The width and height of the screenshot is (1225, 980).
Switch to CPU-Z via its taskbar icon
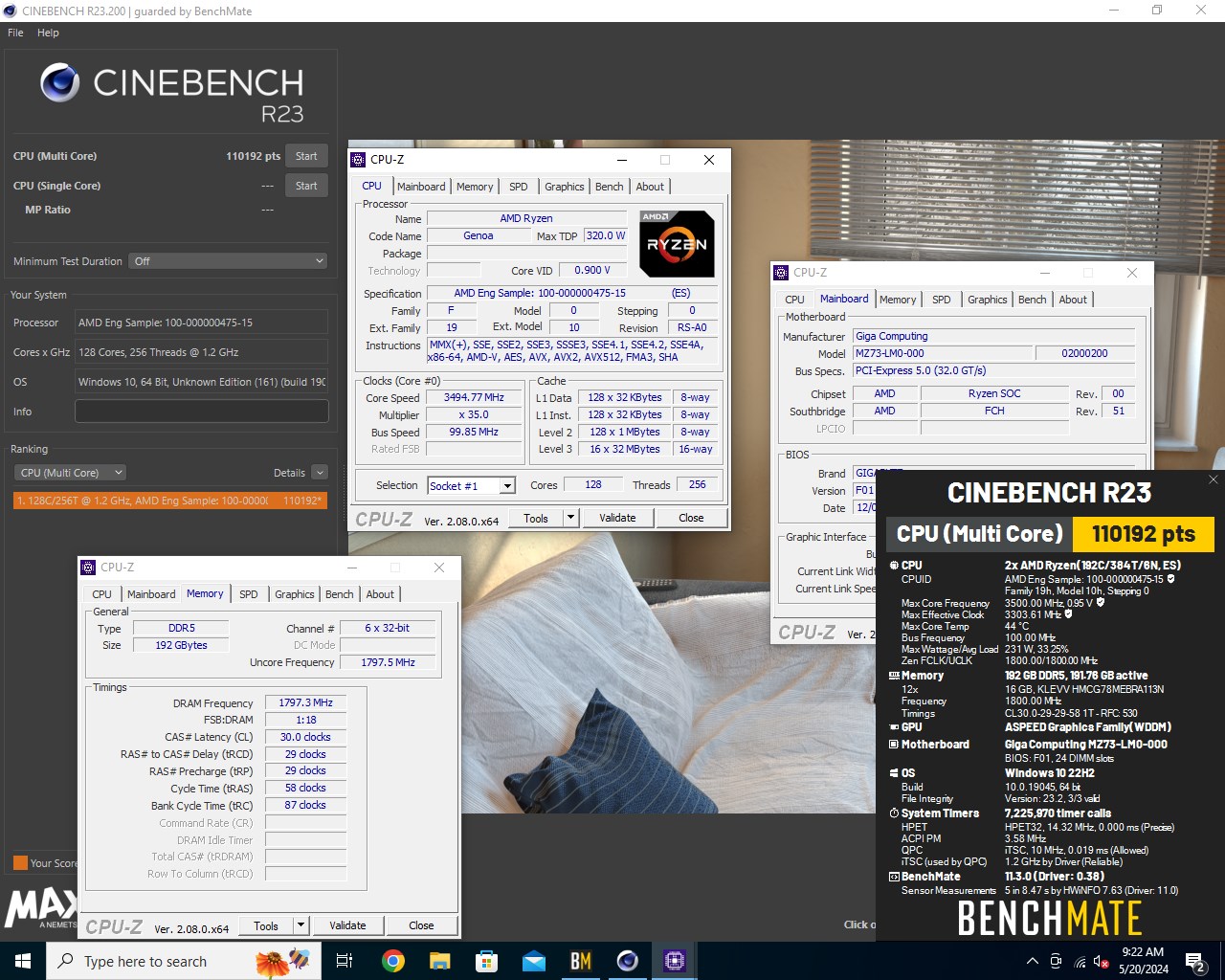675,961
